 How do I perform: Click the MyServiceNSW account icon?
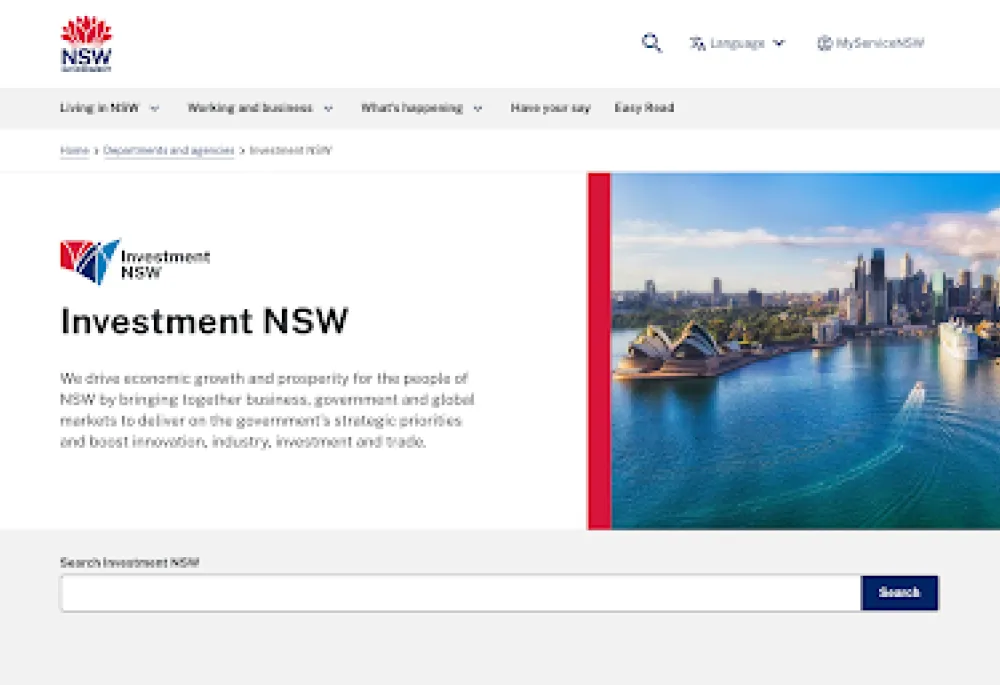(824, 43)
